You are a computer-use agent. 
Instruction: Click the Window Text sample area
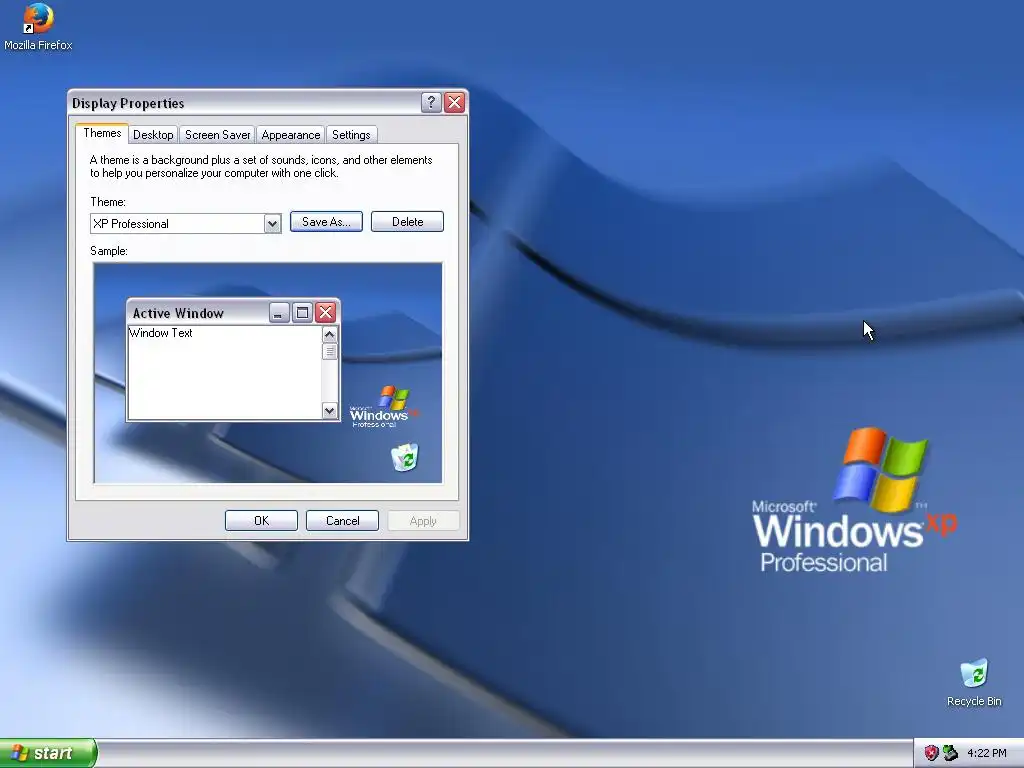(x=225, y=372)
